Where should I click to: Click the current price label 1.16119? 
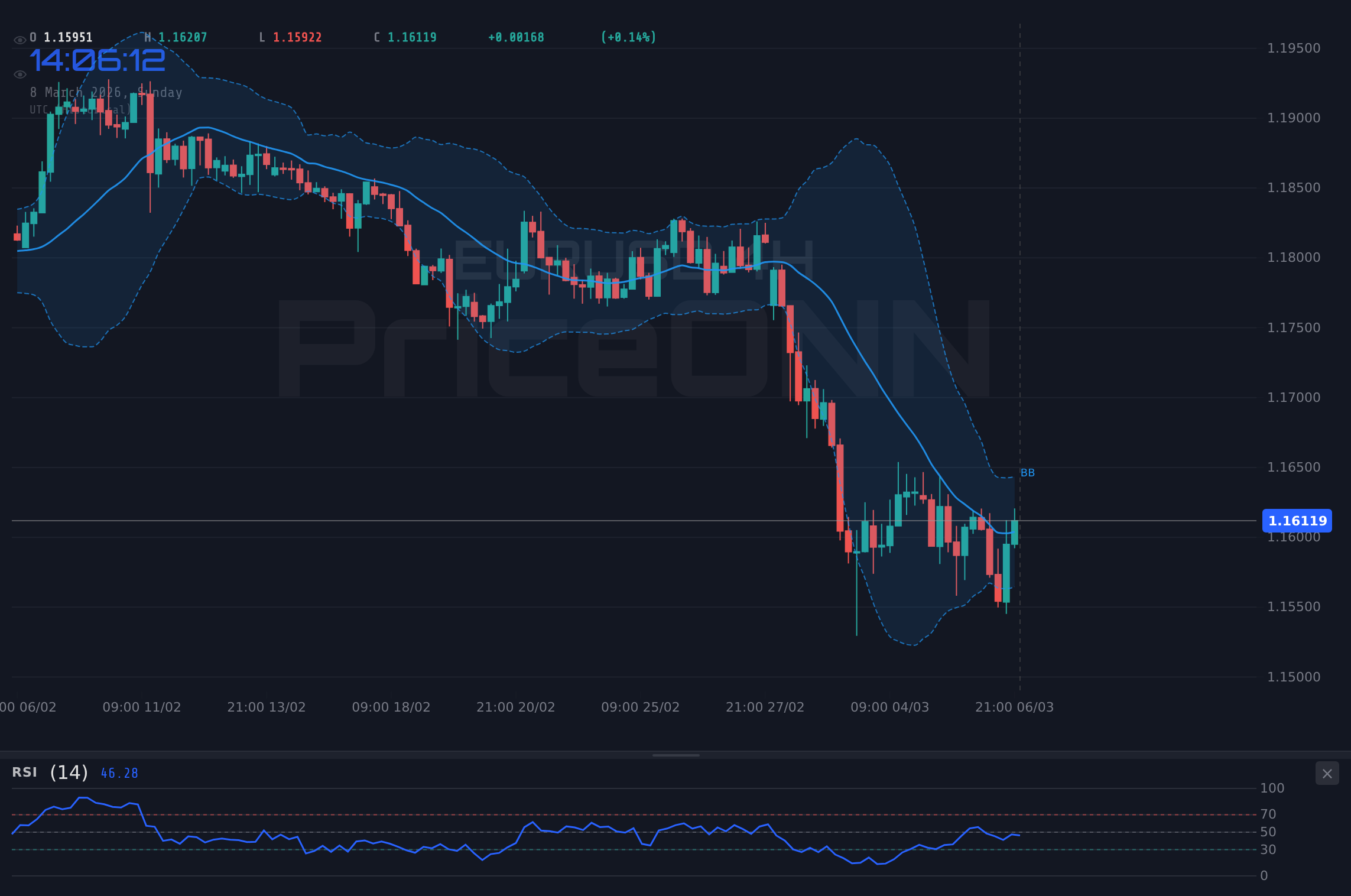coord(1297,521)
